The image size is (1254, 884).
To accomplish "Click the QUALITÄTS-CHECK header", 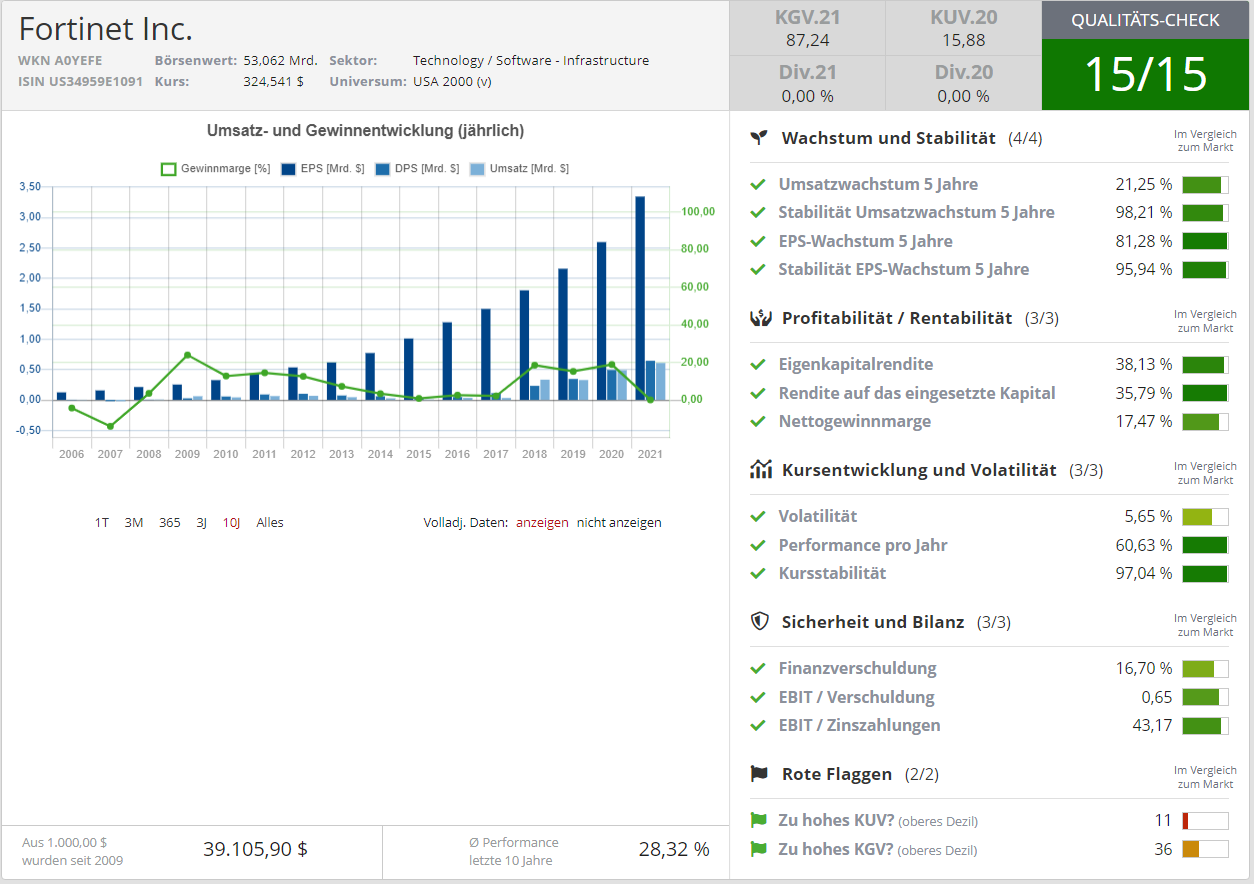I will click(1145, 20).
